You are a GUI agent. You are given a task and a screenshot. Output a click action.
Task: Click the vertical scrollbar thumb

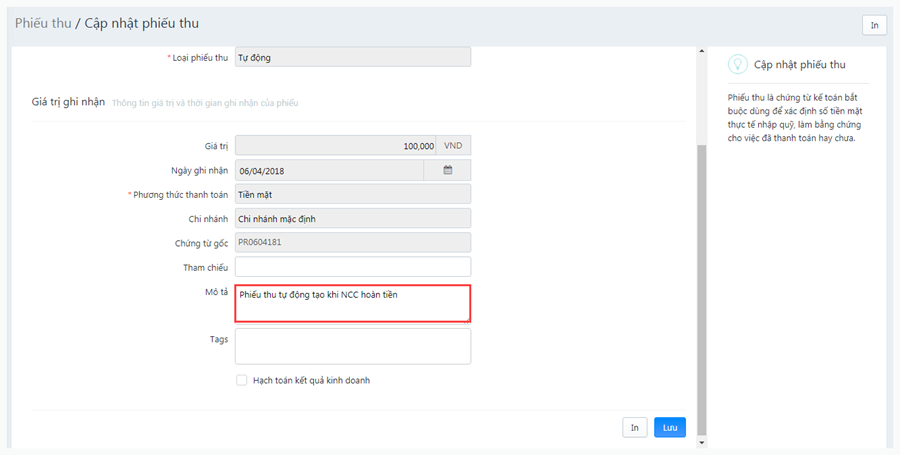pos(701,290)
